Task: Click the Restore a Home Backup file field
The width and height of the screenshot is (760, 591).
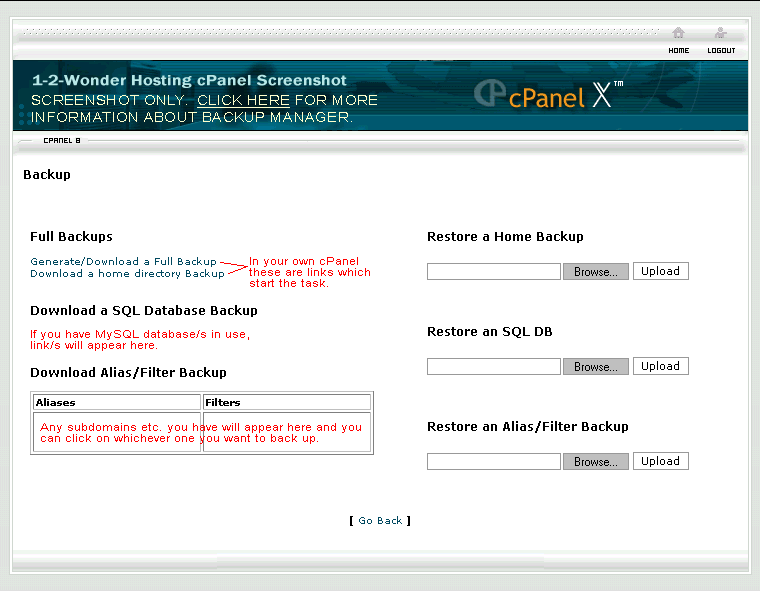Action: (493, 272)
